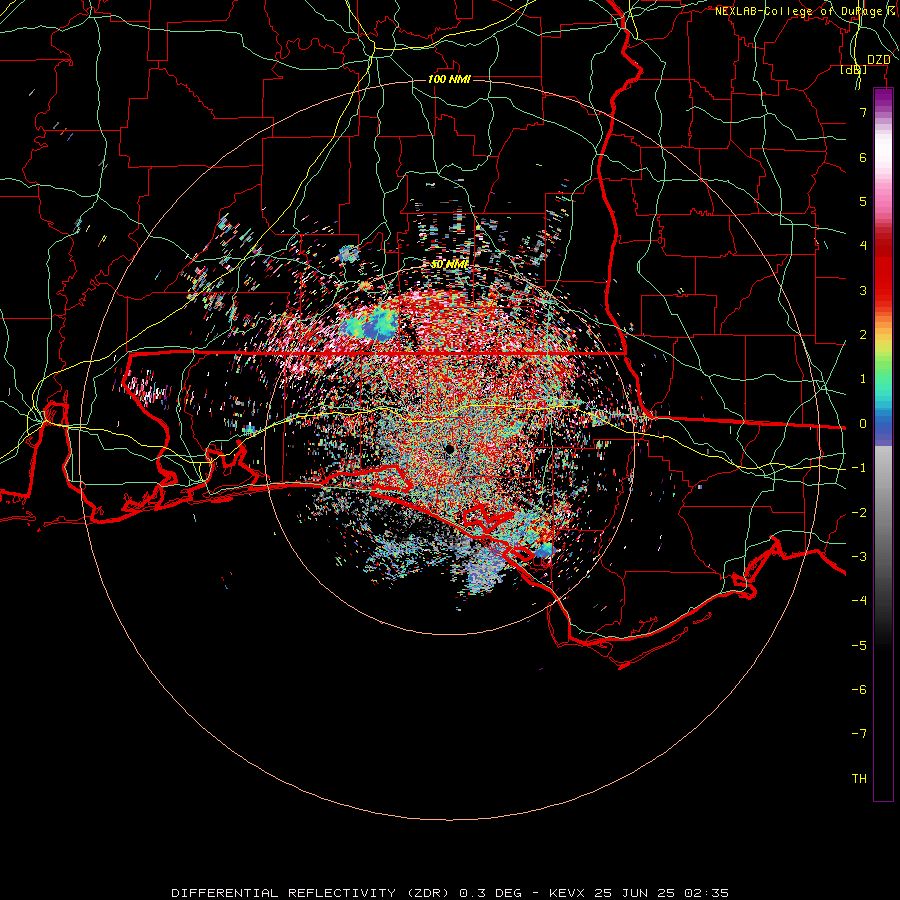This screenshot has height=900, width=900.
Task: Click the "4" value on the color scale
Action: pyautogui.click(x=863, y=246)
